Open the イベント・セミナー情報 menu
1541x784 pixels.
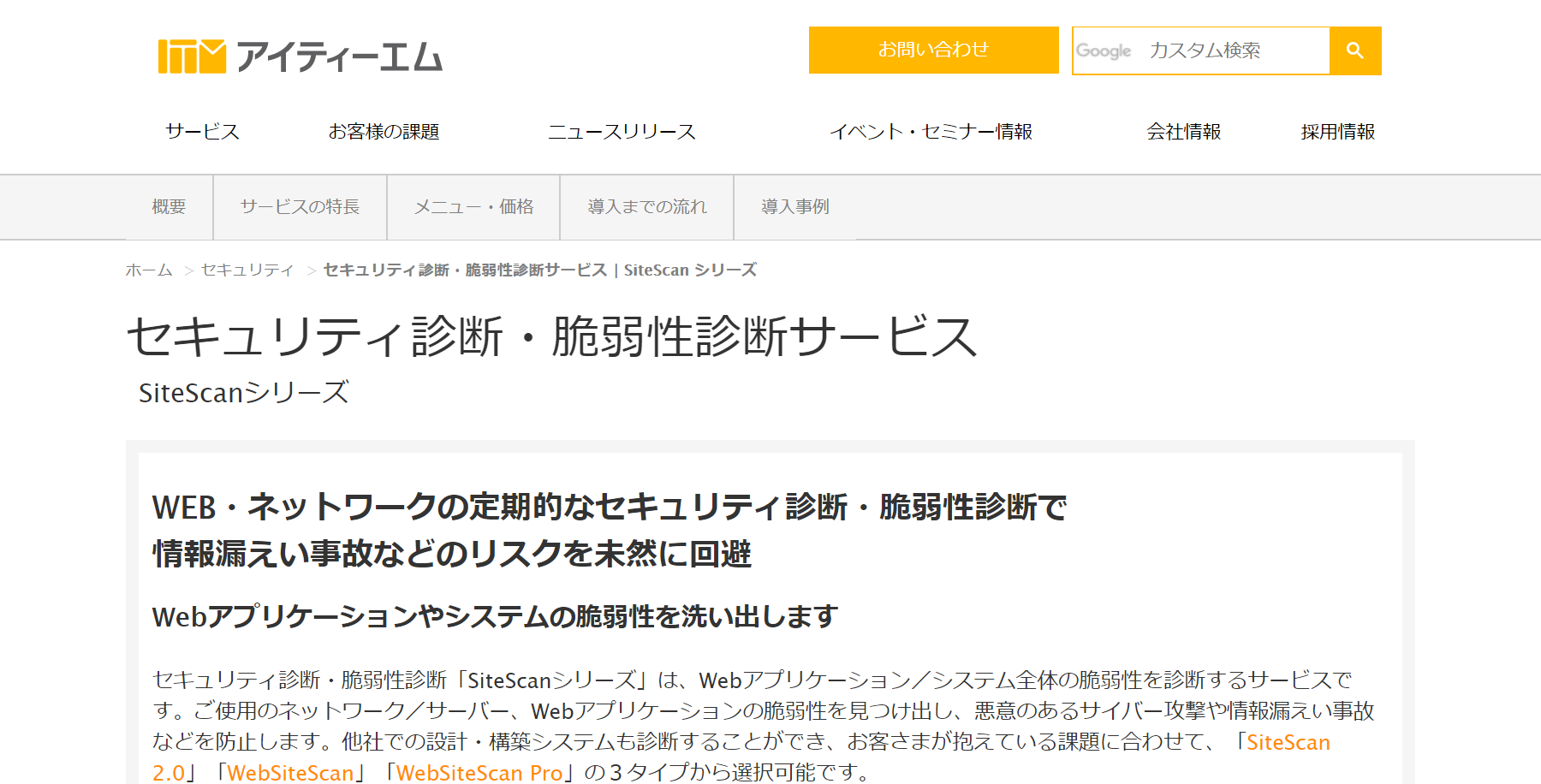tap(933, 132)
